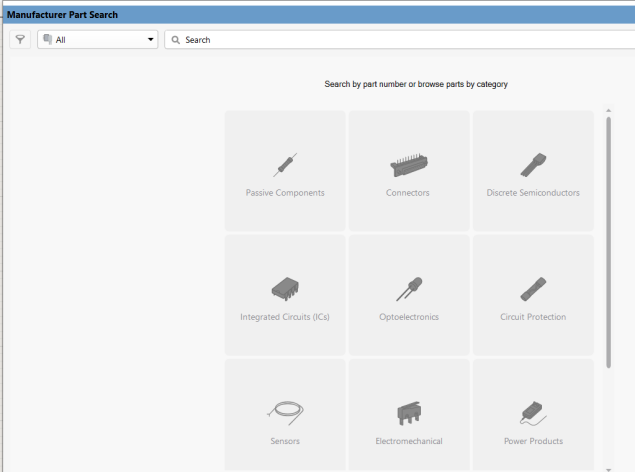635x472 pixels.
Task: Click the Manufacturer Part Search title bar
Action: pos(300,14)
